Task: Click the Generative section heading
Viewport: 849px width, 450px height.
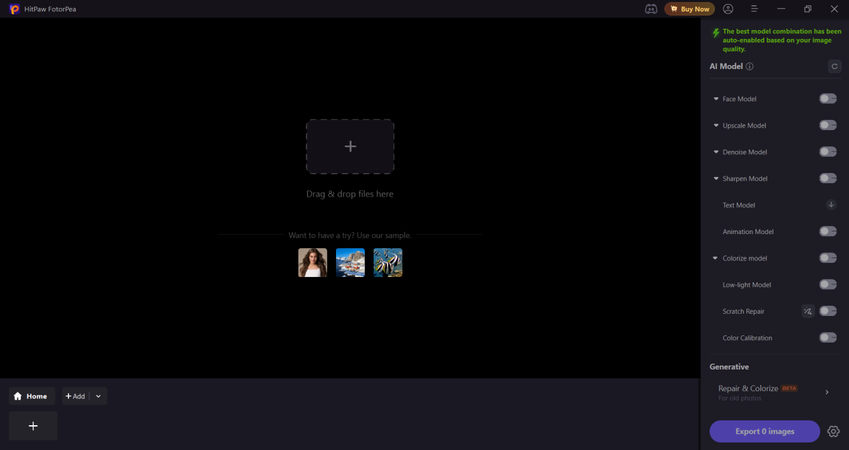Action: click(729, 367)
